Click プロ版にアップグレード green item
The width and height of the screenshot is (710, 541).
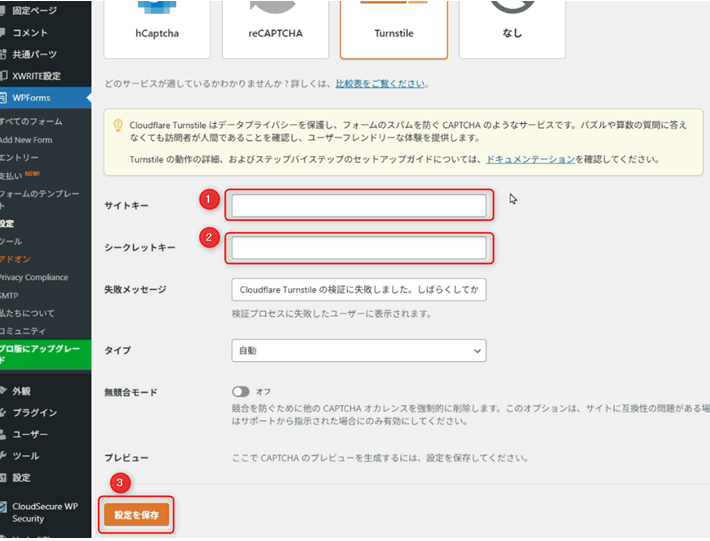pyautogui.click(x=45, y=354)
